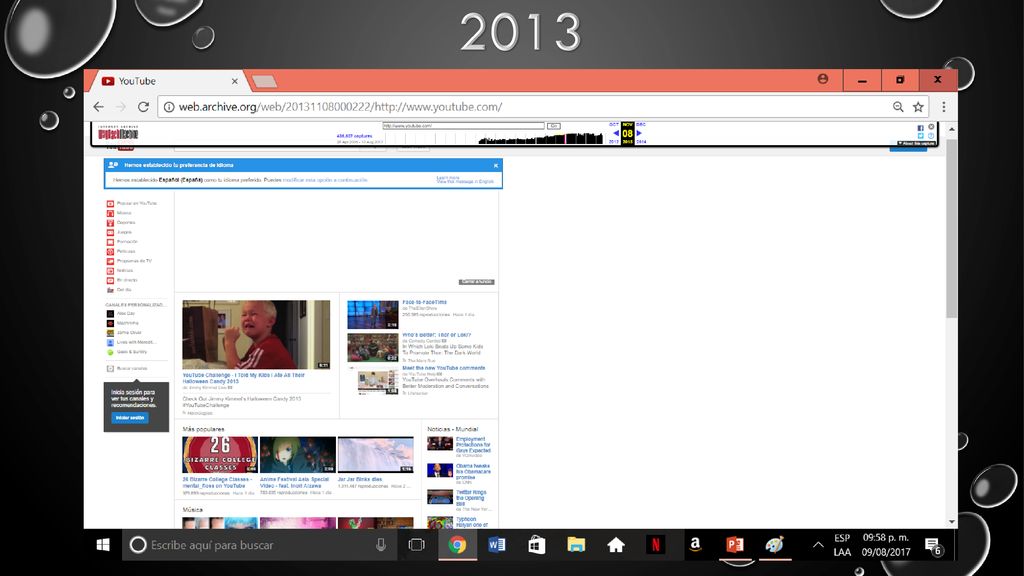The width and height of the screenshot is (1024, 576).
Task: Click the zoom magnifier in the address bar
Action: click(898, 107)
